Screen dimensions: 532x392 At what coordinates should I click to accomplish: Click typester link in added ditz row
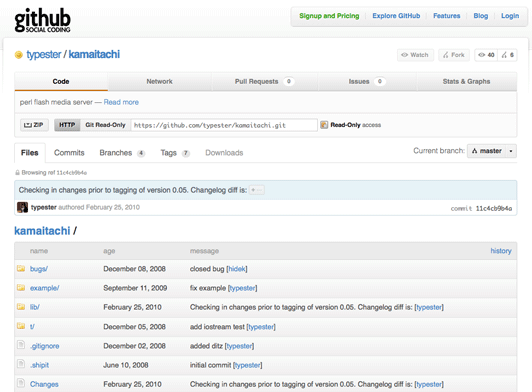pos(240,346)
